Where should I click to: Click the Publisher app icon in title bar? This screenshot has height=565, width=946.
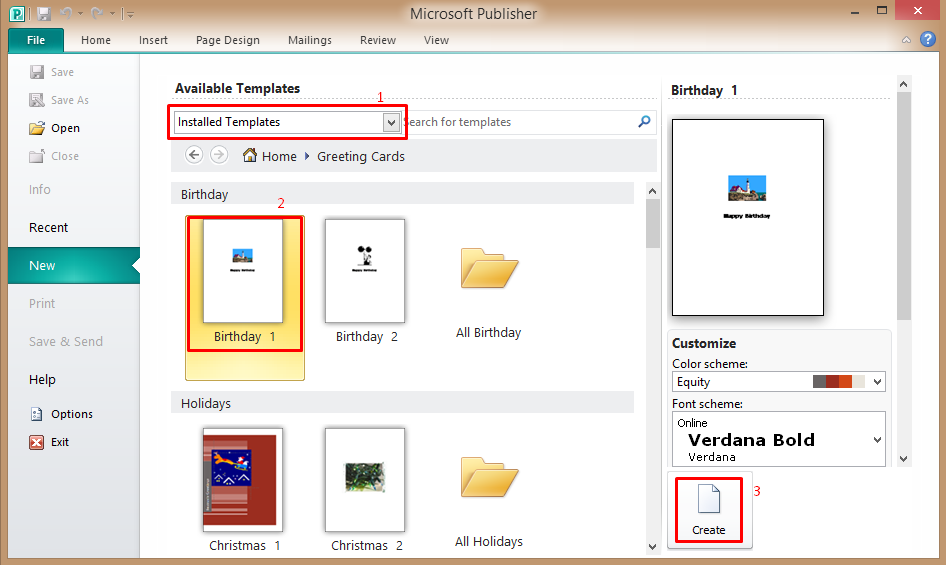coord(17,13)
